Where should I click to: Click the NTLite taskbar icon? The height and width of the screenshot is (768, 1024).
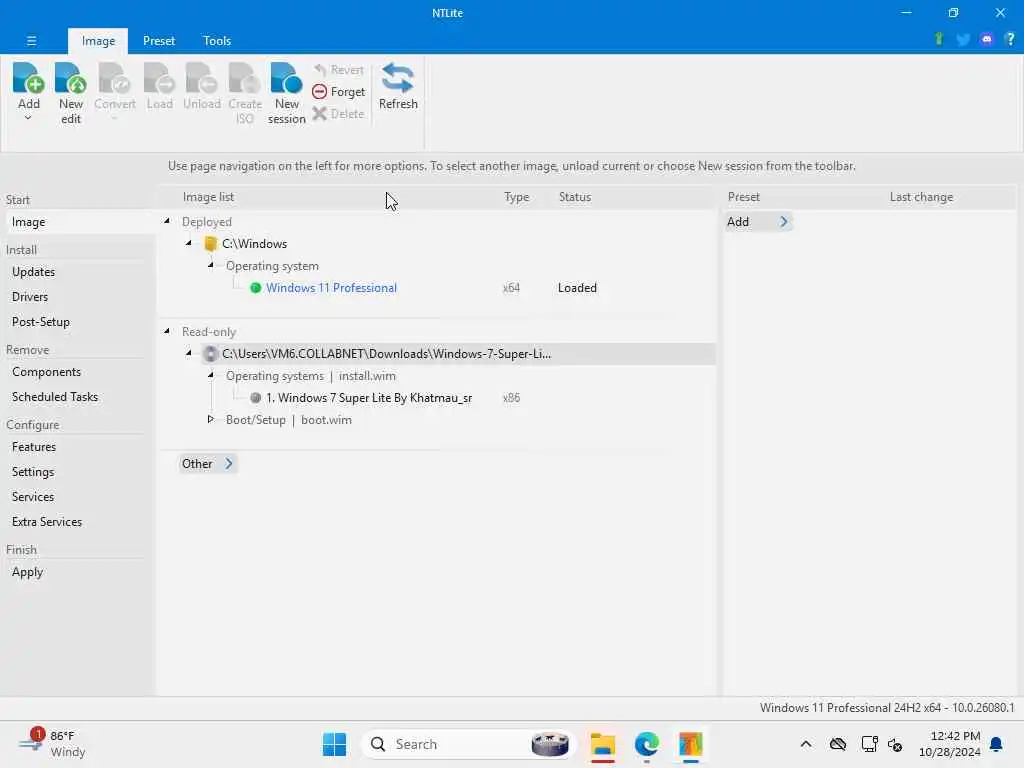[690, 744]
